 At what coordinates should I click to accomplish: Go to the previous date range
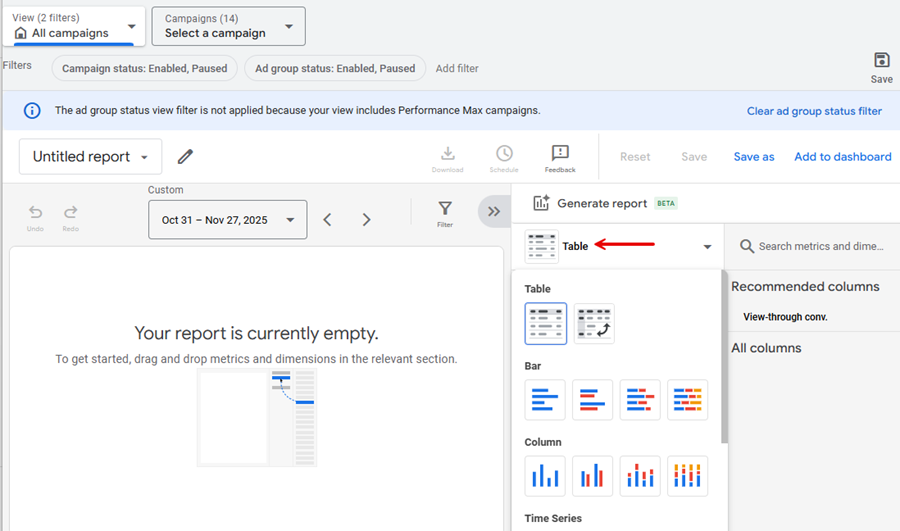coord(327,220)
